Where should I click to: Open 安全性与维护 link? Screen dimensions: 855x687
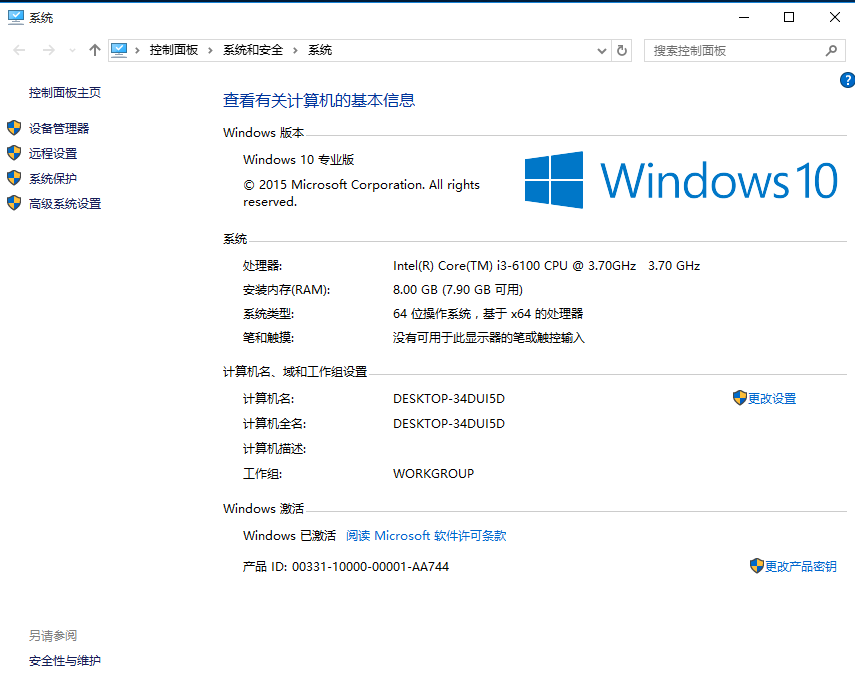pos(65,661)
